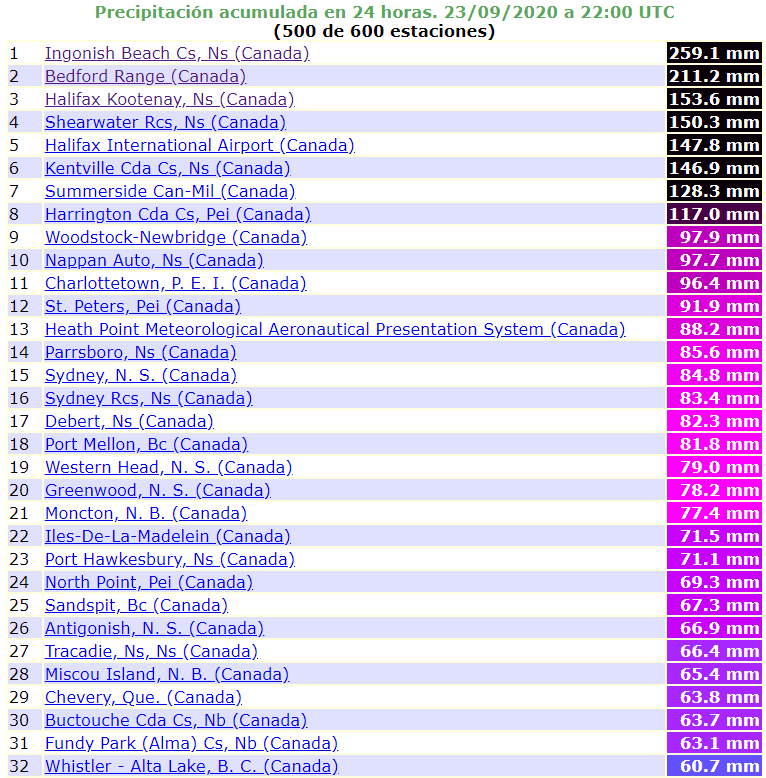Select Fundy Park (Alma) Cs, Nb link
This screenshot has height=778, width=766.
click(192, 743)
